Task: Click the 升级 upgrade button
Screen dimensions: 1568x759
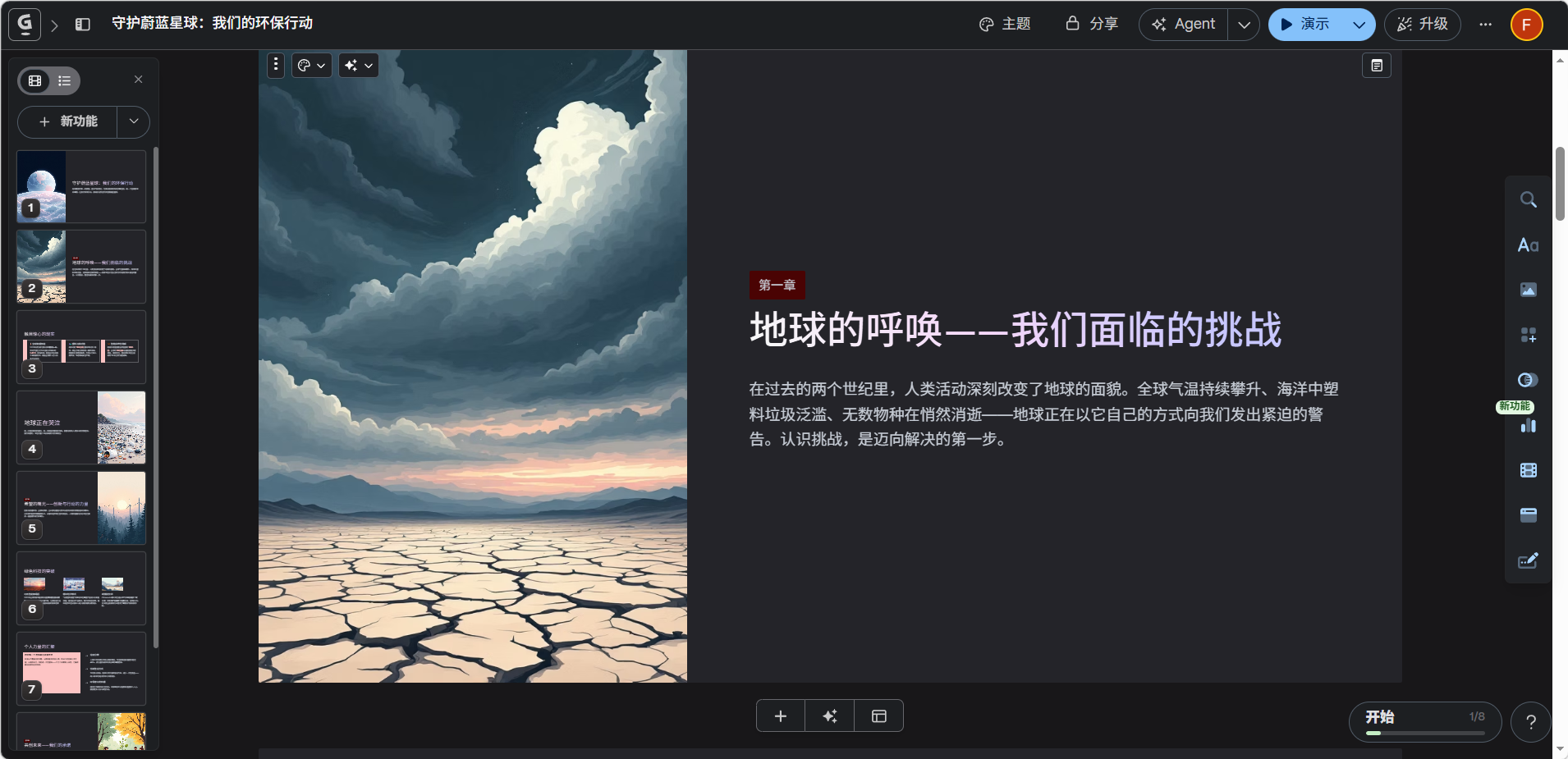Action: pyautogui.click(x=1423, y=25)
